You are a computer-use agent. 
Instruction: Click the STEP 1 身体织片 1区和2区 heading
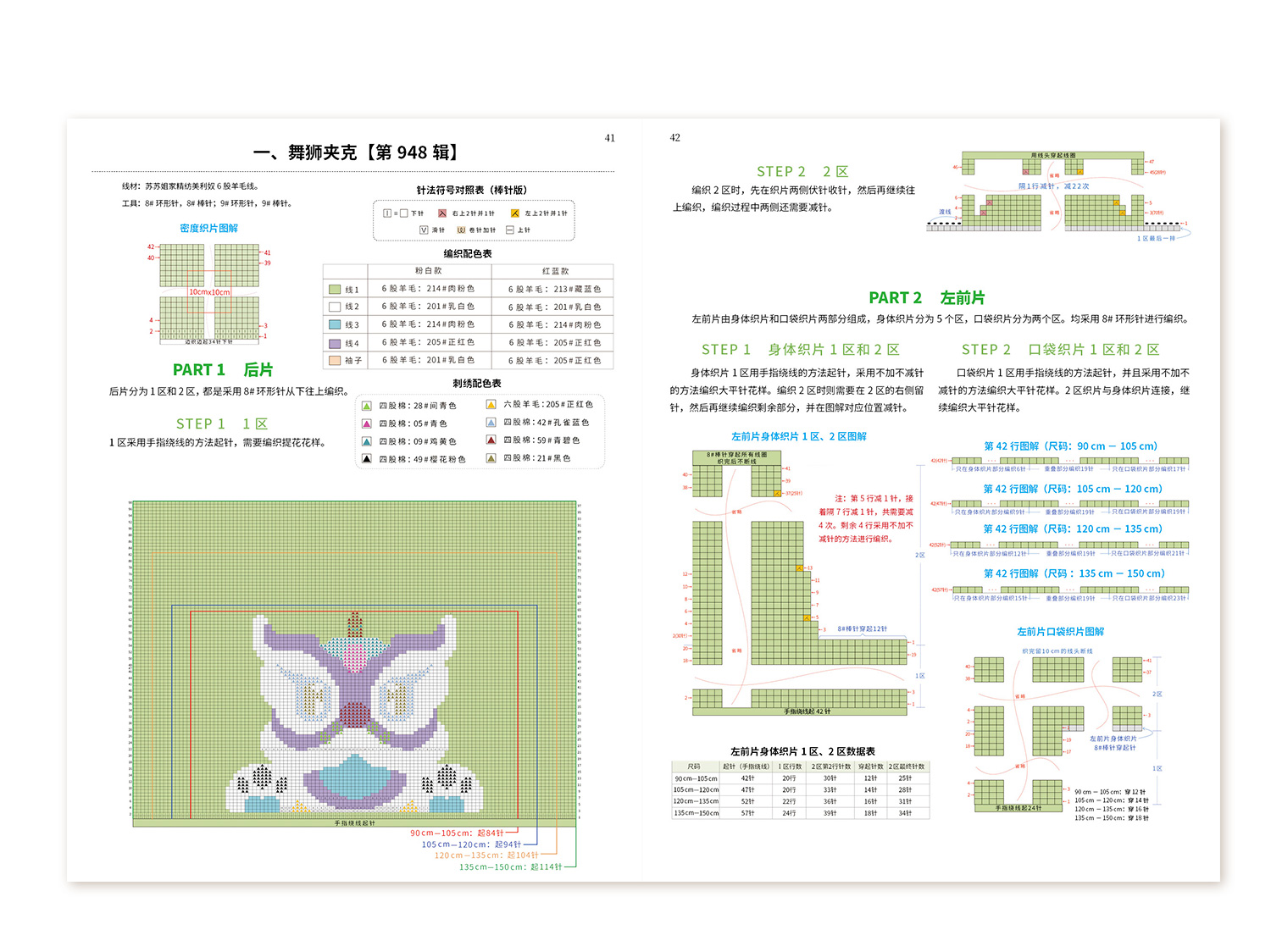click(x=801, y=350)
